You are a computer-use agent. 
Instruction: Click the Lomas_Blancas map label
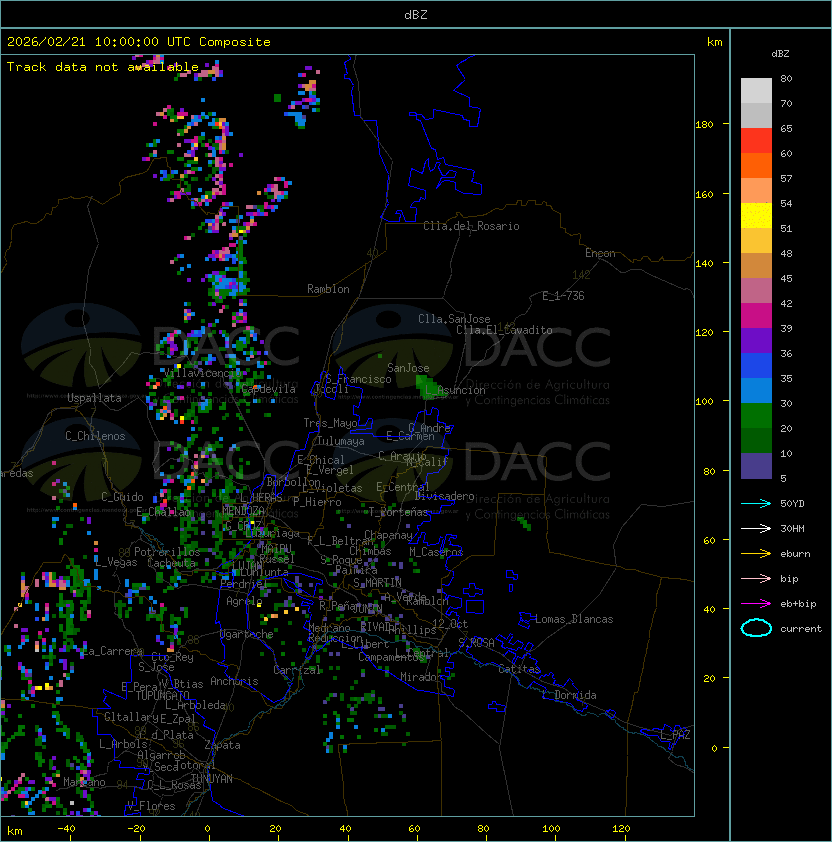[x=574, y=619]
